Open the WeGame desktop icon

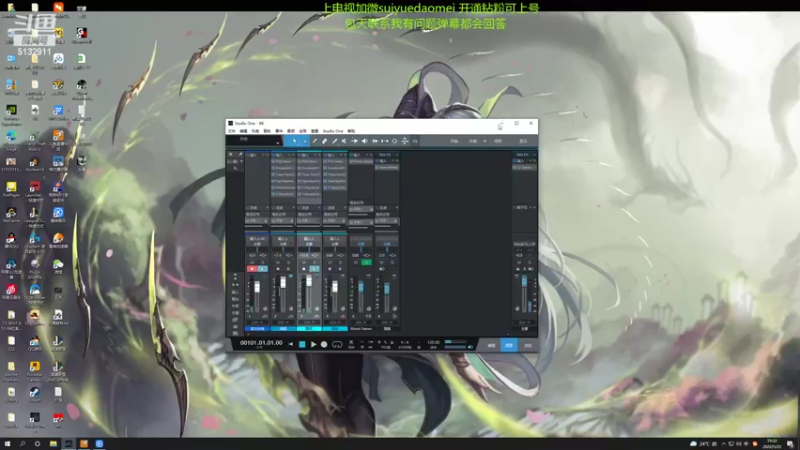[x=11, y=215]
